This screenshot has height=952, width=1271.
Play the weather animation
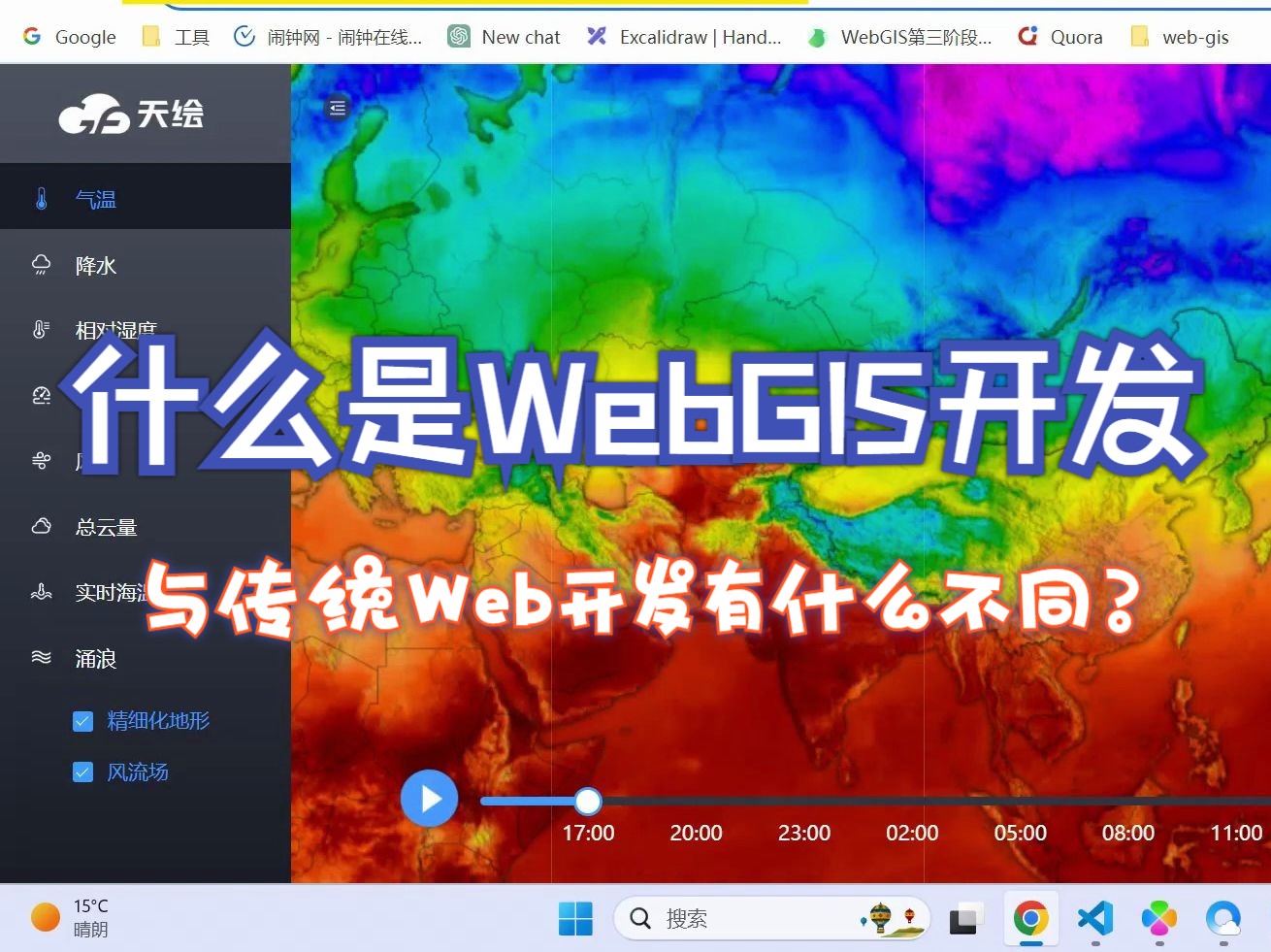429,798
